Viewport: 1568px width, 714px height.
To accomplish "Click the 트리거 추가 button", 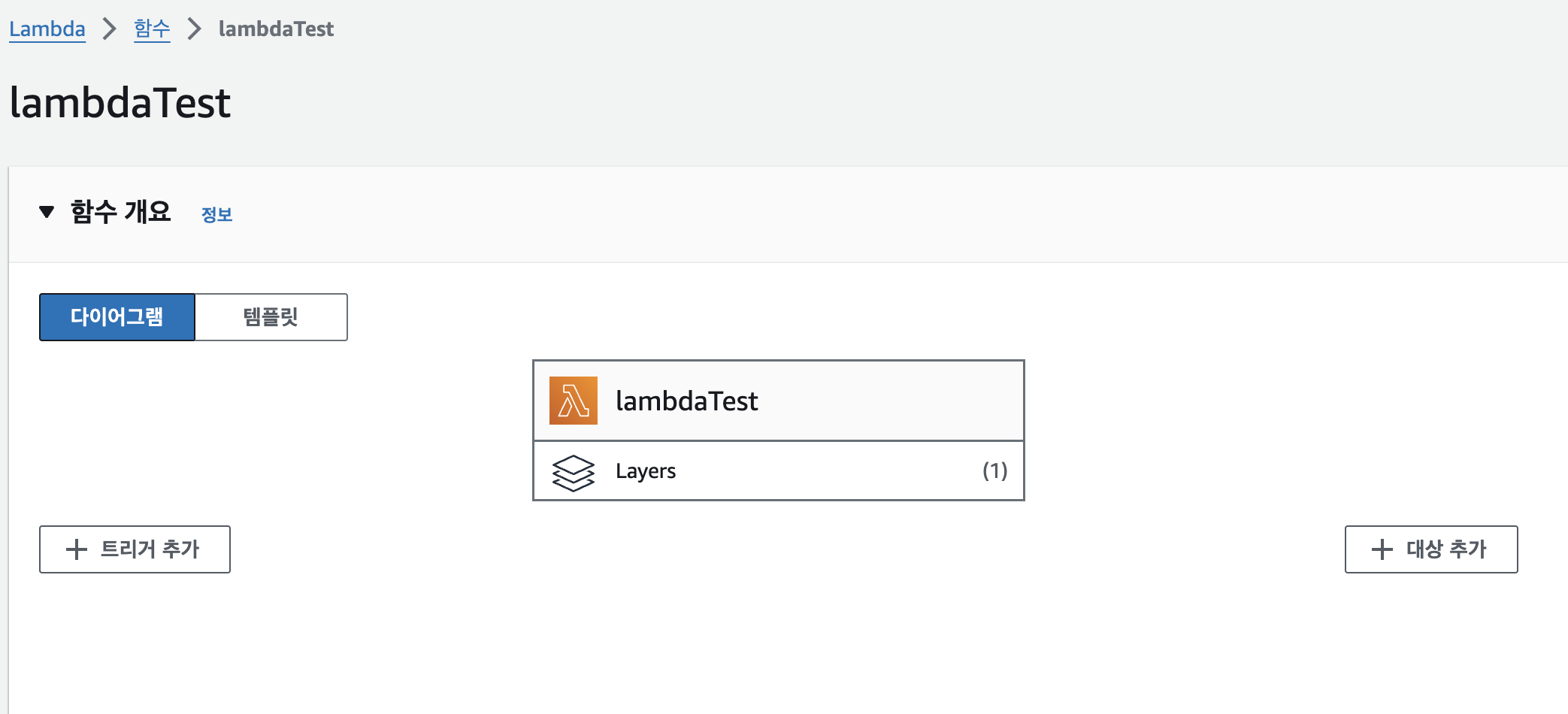I will tap(135, 549).
